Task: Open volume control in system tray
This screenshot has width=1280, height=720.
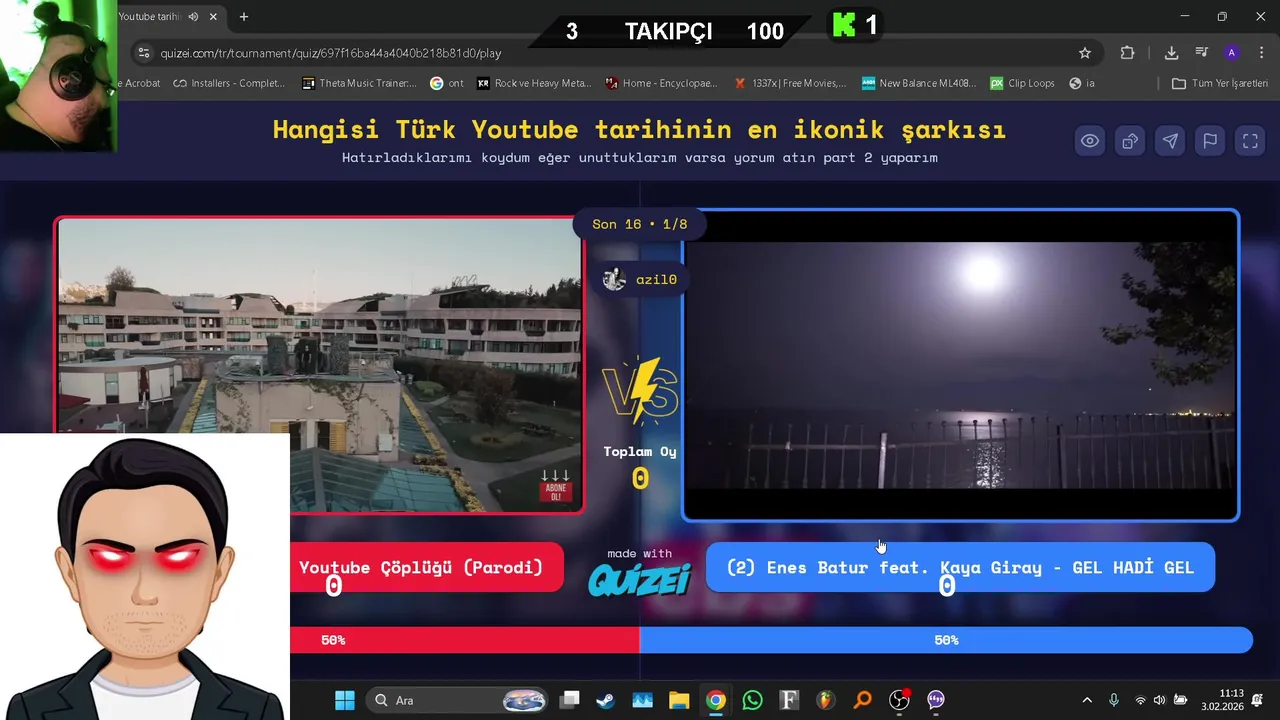Action: coord(1160,700)
